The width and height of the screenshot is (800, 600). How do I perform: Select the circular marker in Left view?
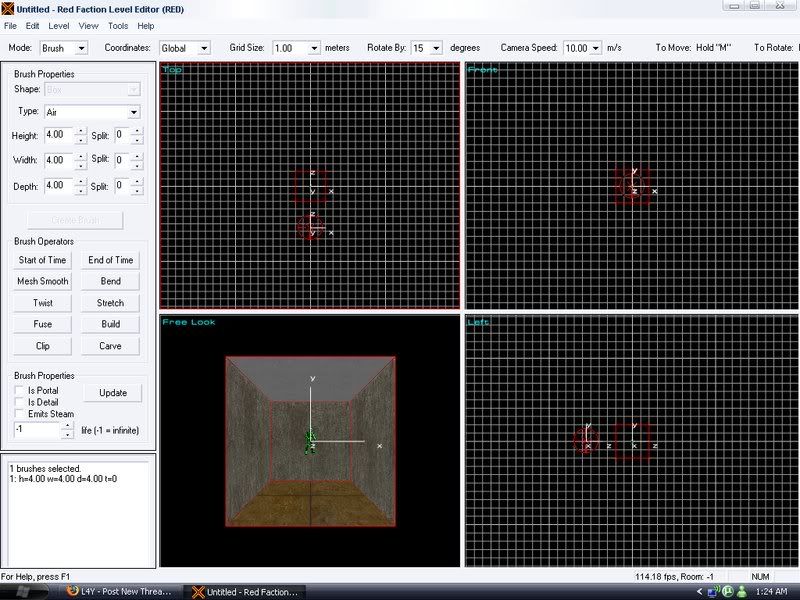(x=586, y=440)
